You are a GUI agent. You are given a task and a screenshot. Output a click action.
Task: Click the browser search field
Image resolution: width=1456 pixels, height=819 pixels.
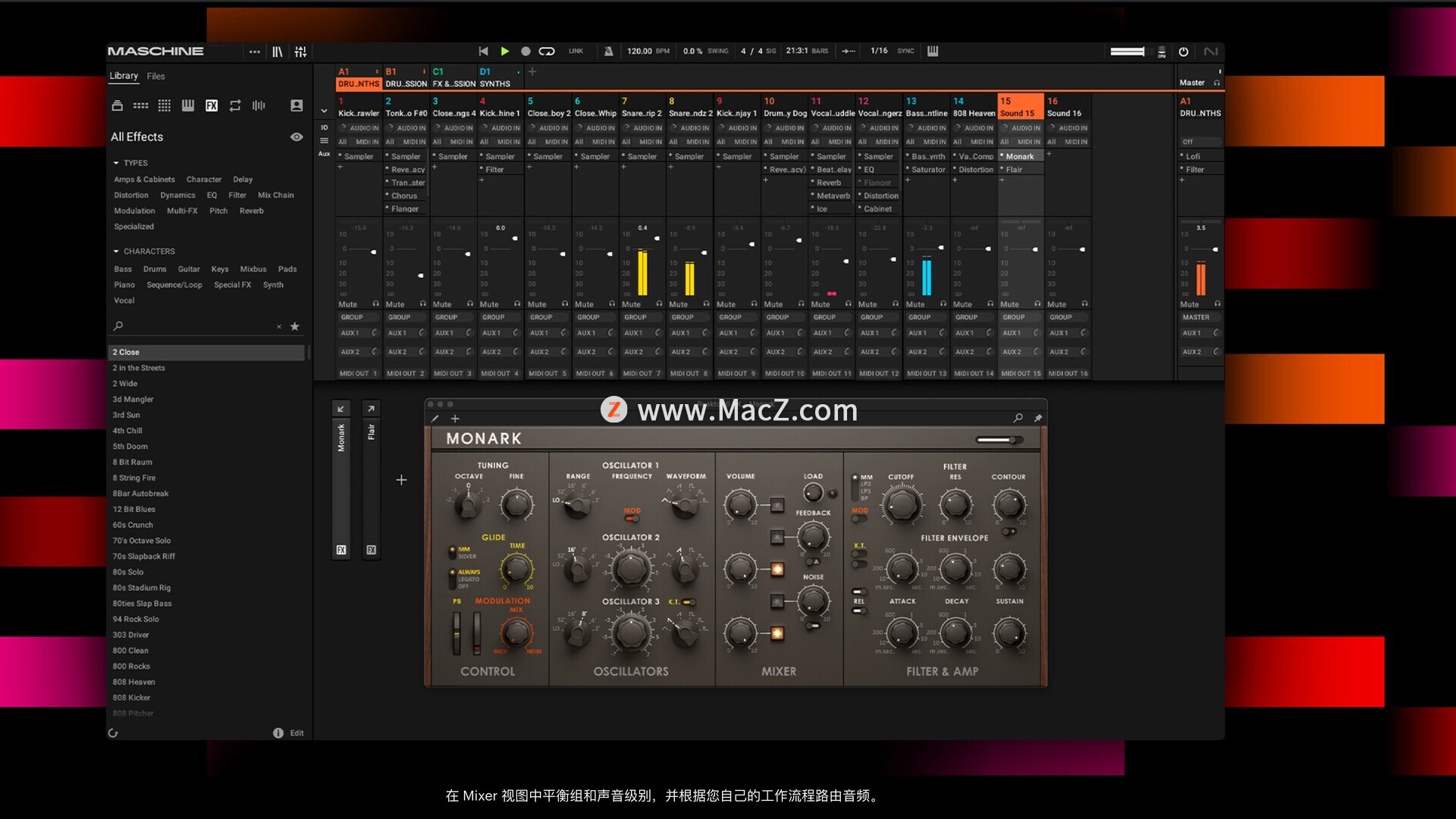coord(199,326)
